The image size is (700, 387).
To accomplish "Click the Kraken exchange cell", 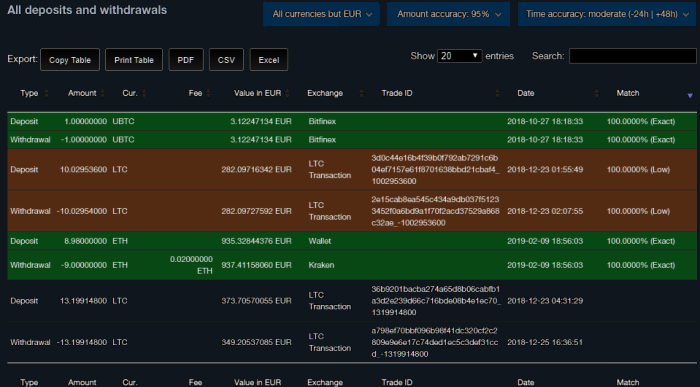I will (x=321, y=265).
